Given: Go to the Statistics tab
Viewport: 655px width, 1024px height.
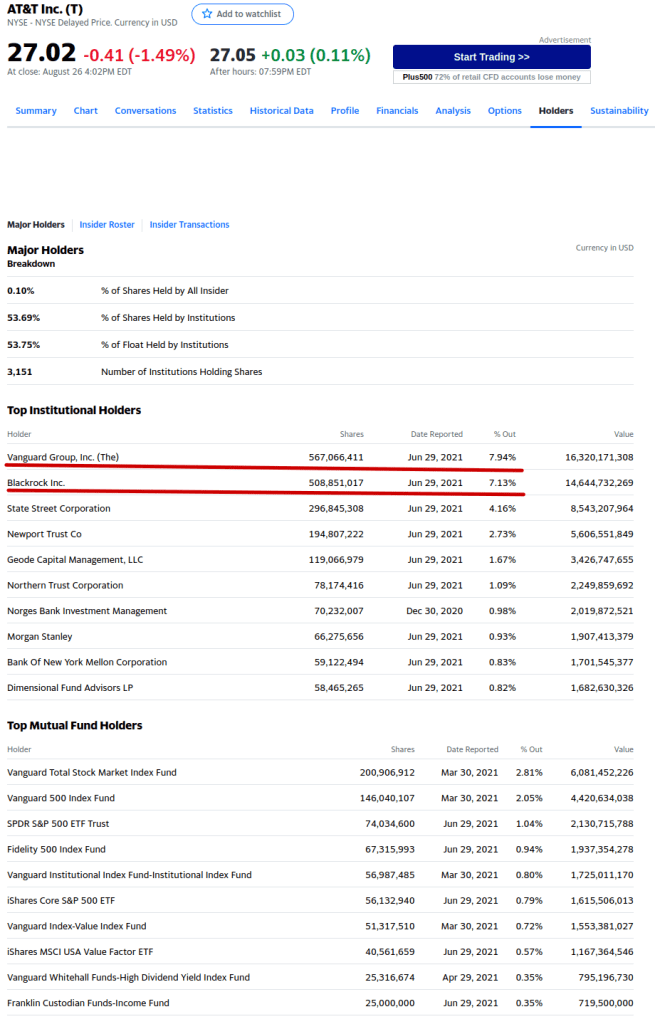Looking at the screenshot, I should pyautogui.click(x=213, y=111).
